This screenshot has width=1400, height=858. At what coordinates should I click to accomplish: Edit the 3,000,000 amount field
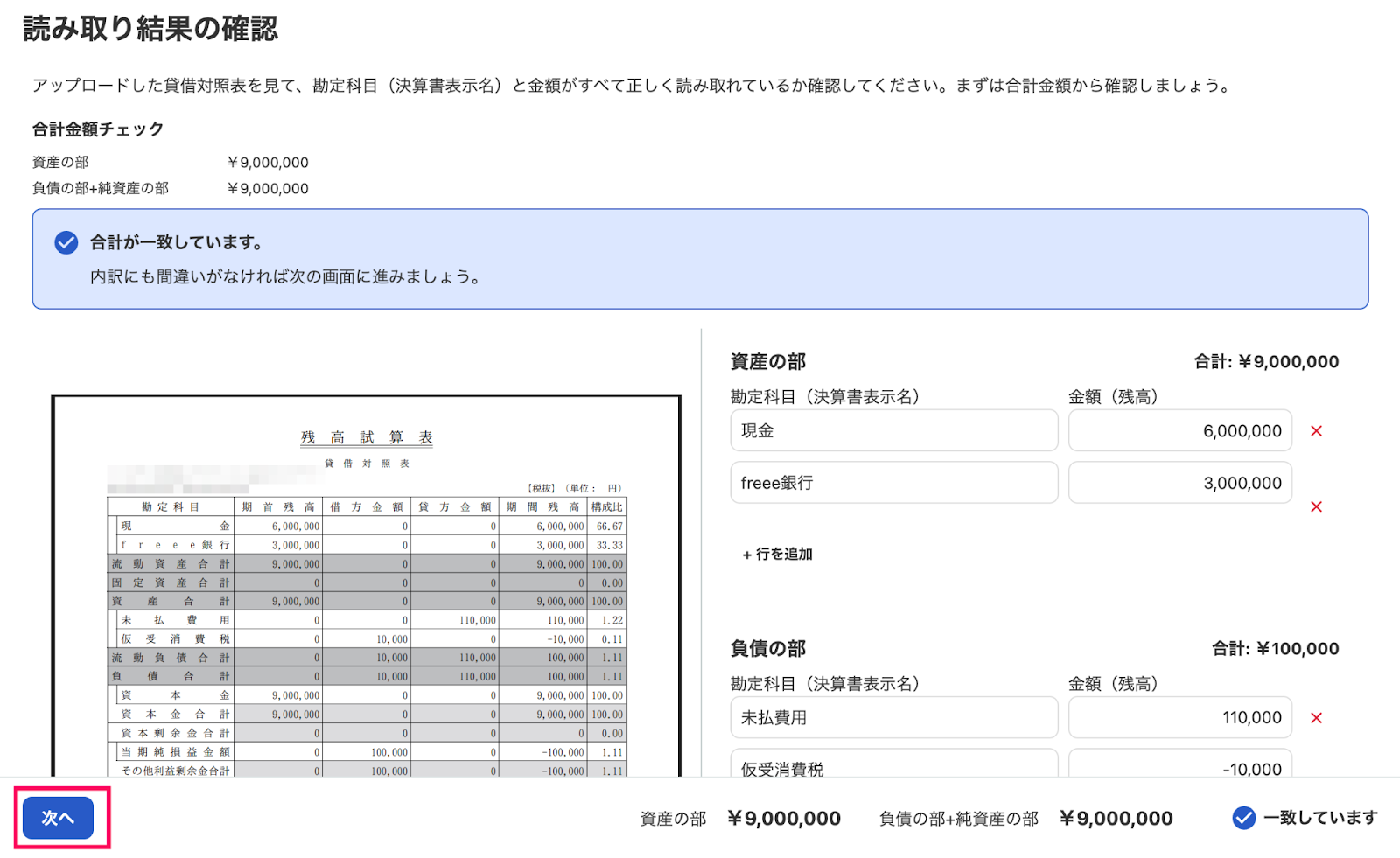point(1179,483)
